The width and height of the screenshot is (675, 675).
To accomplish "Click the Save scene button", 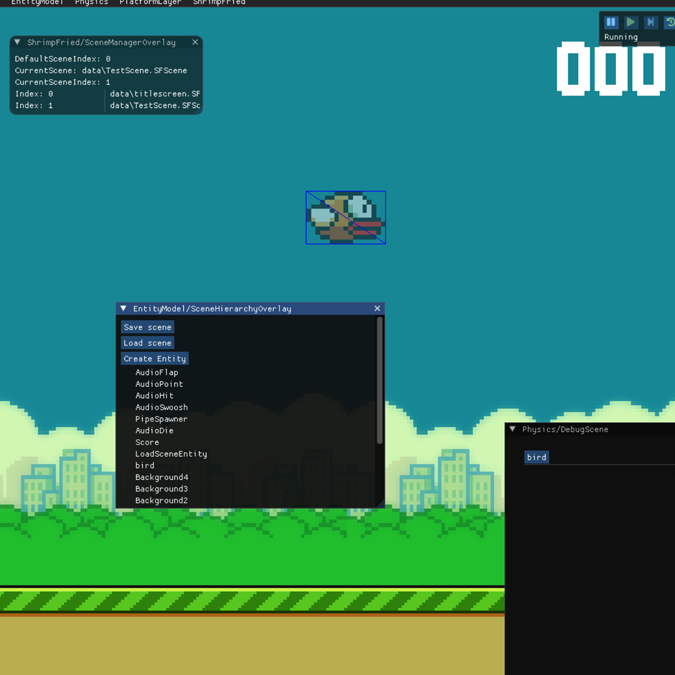I will click(147, 327).
